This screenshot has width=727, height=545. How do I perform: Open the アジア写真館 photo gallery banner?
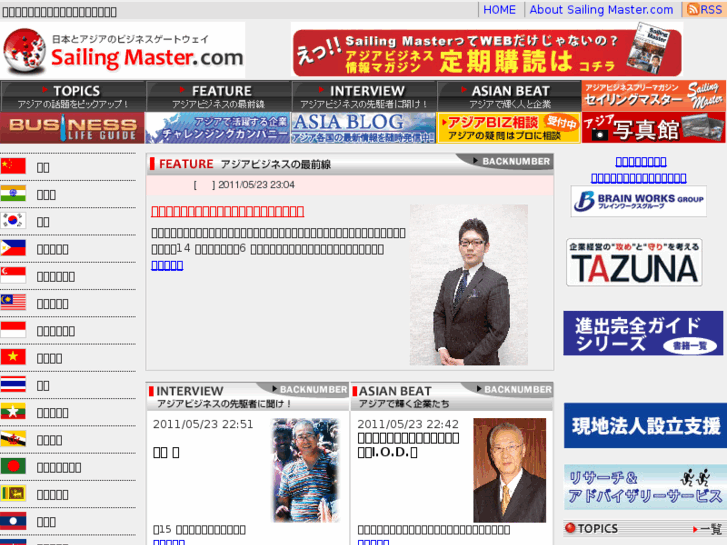tap(654, 128)
